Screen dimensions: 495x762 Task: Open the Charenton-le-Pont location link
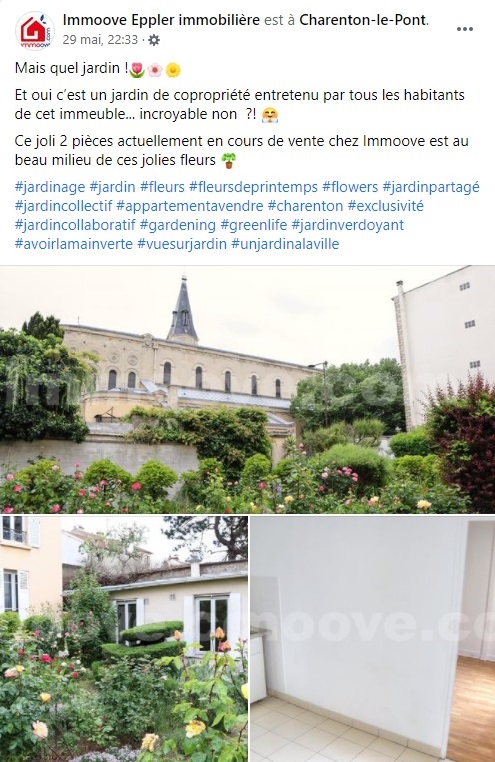(363, 20)
